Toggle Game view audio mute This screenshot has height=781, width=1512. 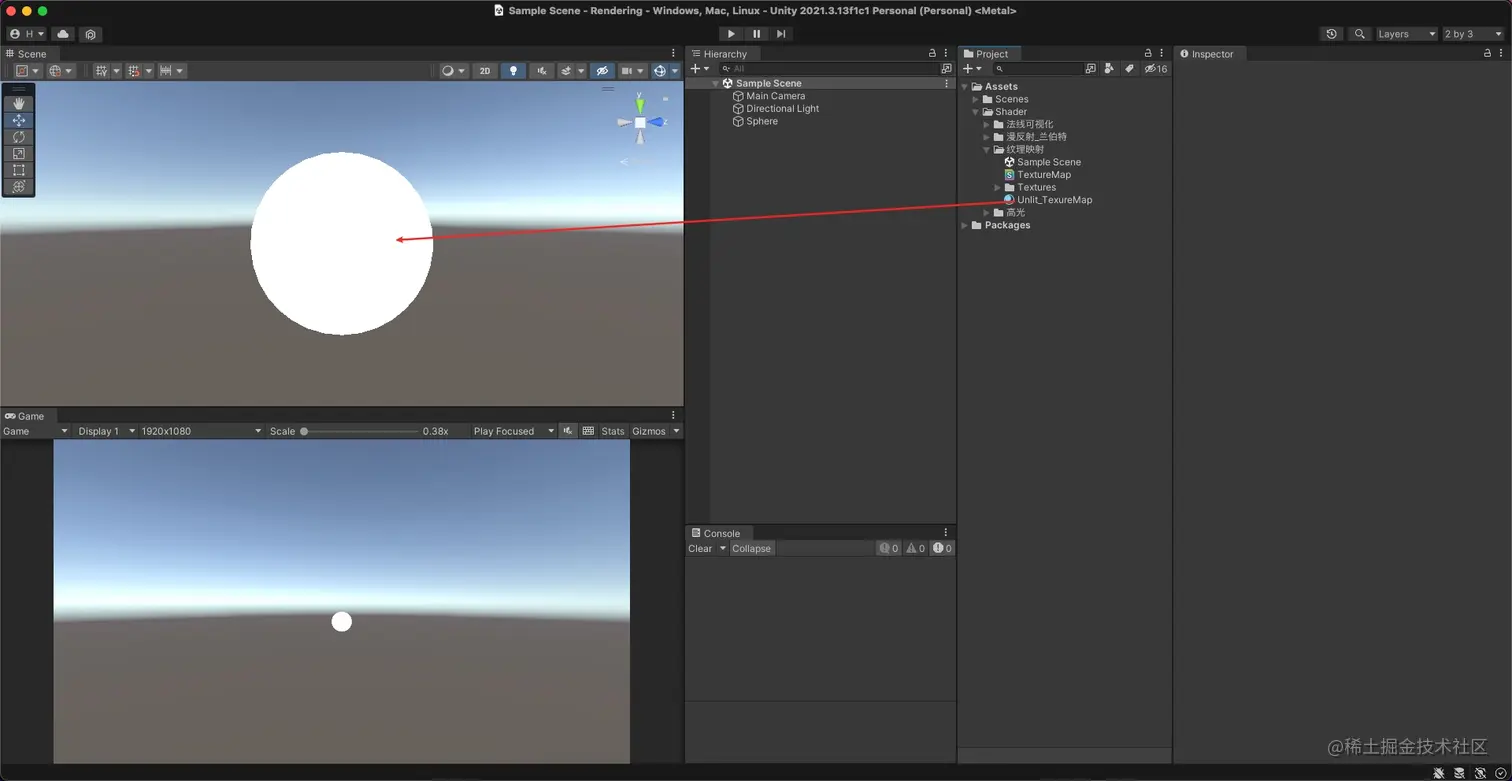point(568,431)
